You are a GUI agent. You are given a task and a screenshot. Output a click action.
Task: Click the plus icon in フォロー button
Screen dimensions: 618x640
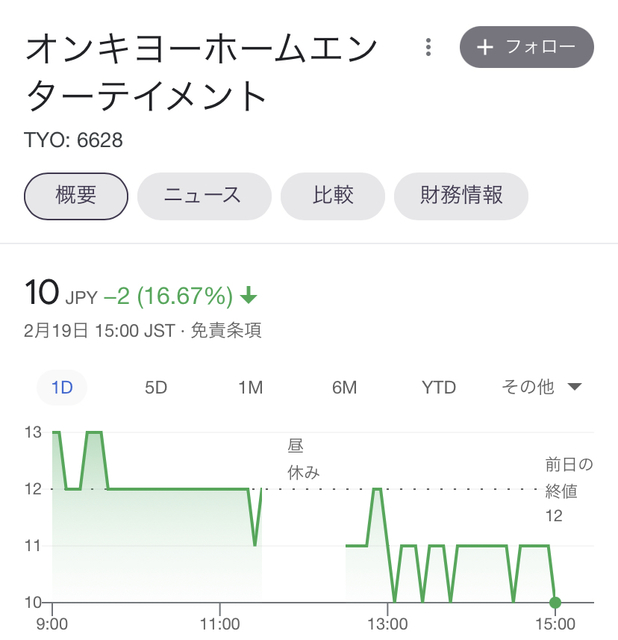pyautogui.click(x=485, y=47)
